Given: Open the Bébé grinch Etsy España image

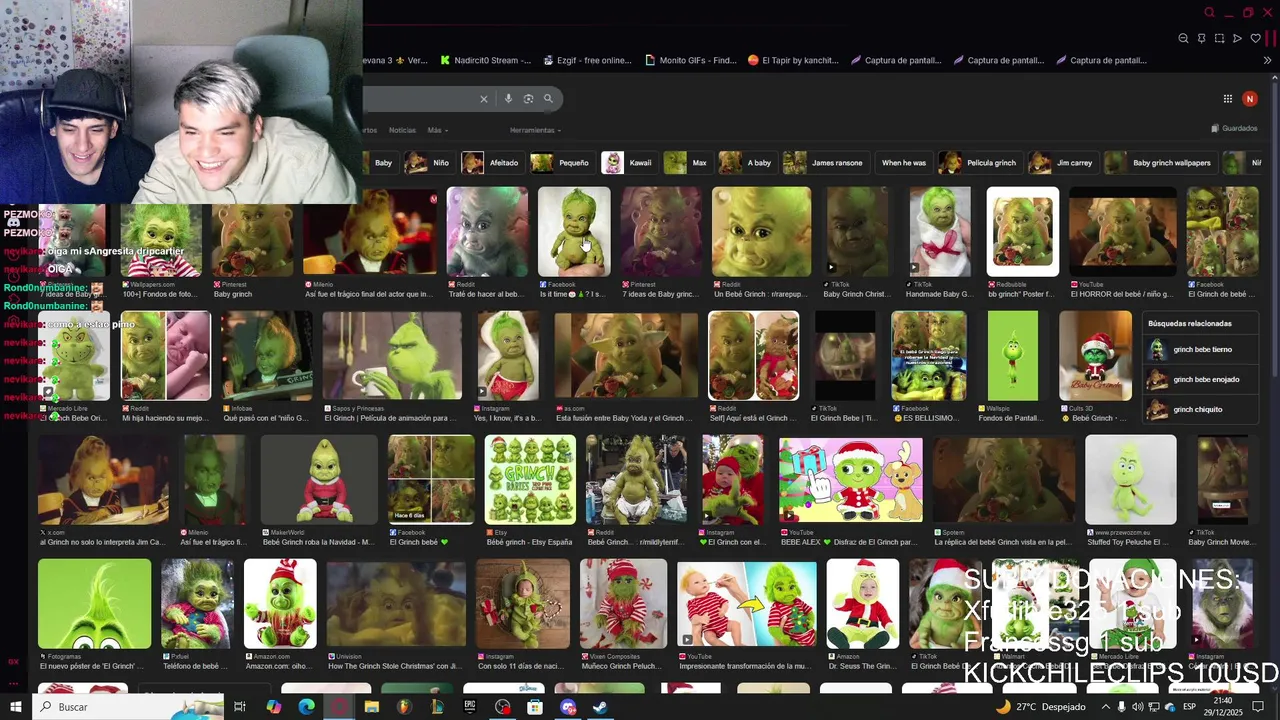Looking at the screenshot, I should point(530,479).
